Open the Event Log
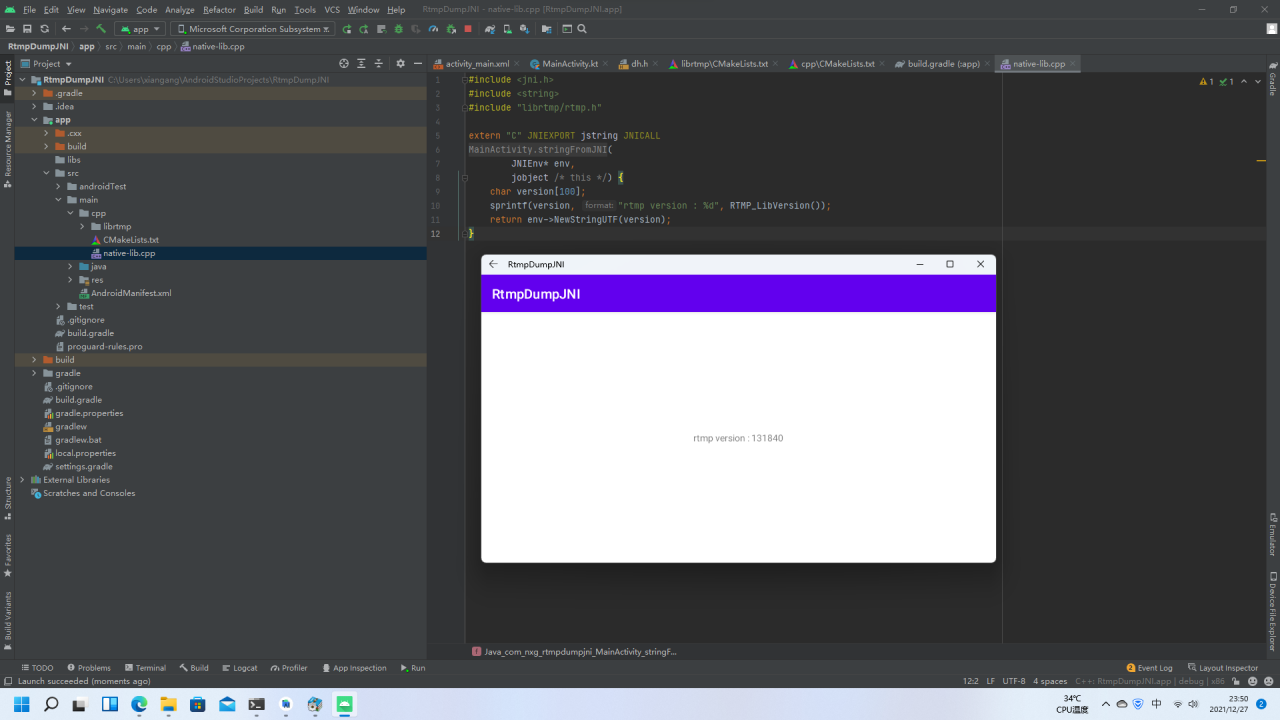 1150,668
